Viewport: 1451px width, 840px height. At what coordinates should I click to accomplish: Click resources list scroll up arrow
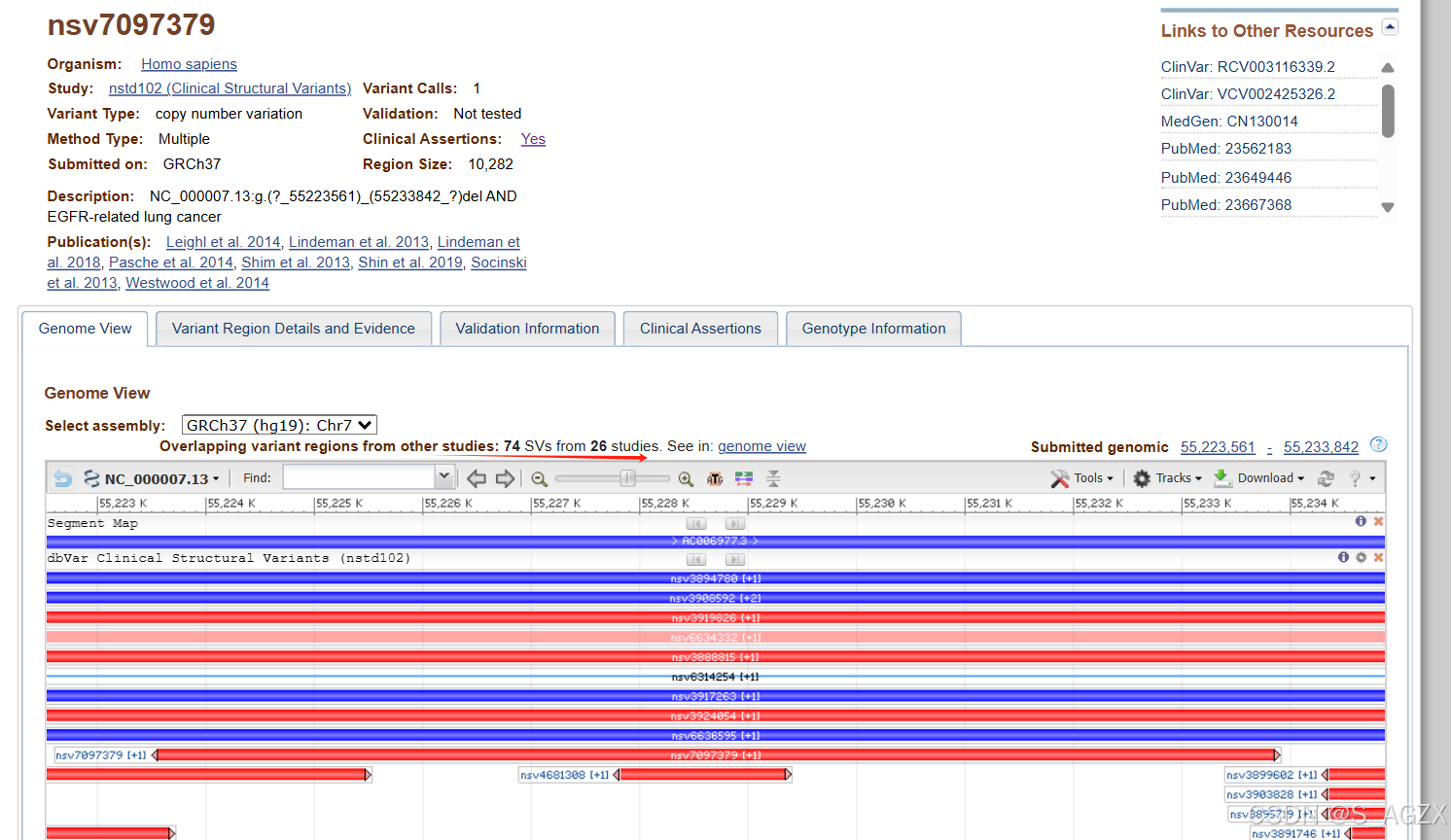coord(1388,68)
